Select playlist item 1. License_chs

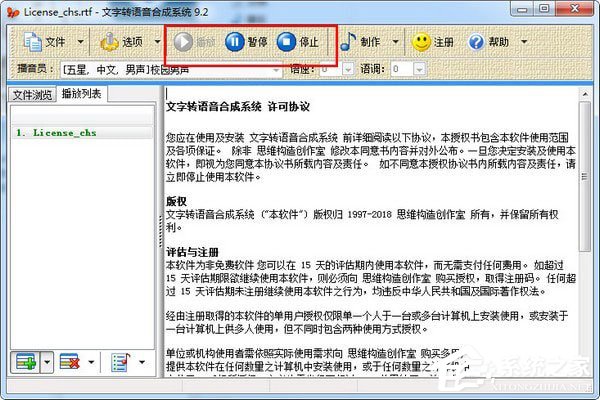tap(83, 133)
